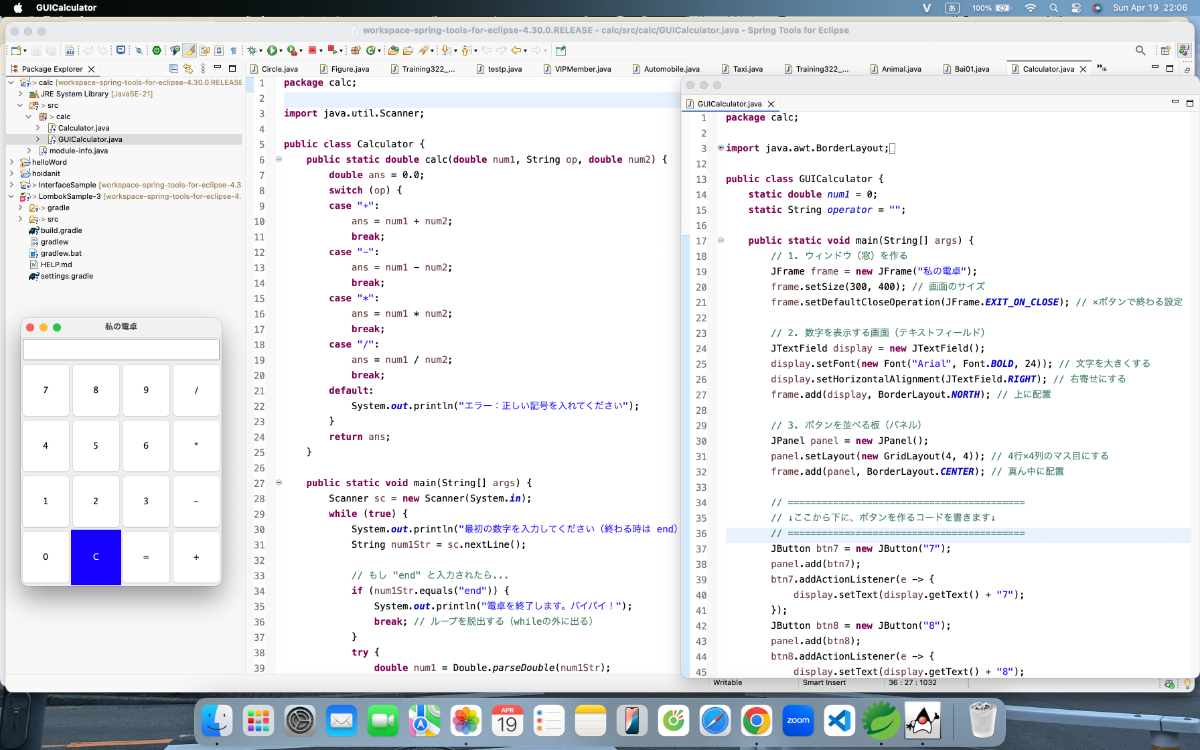
Task: Click Collapse All in Package Explorer
Action: tap(173, 69)
